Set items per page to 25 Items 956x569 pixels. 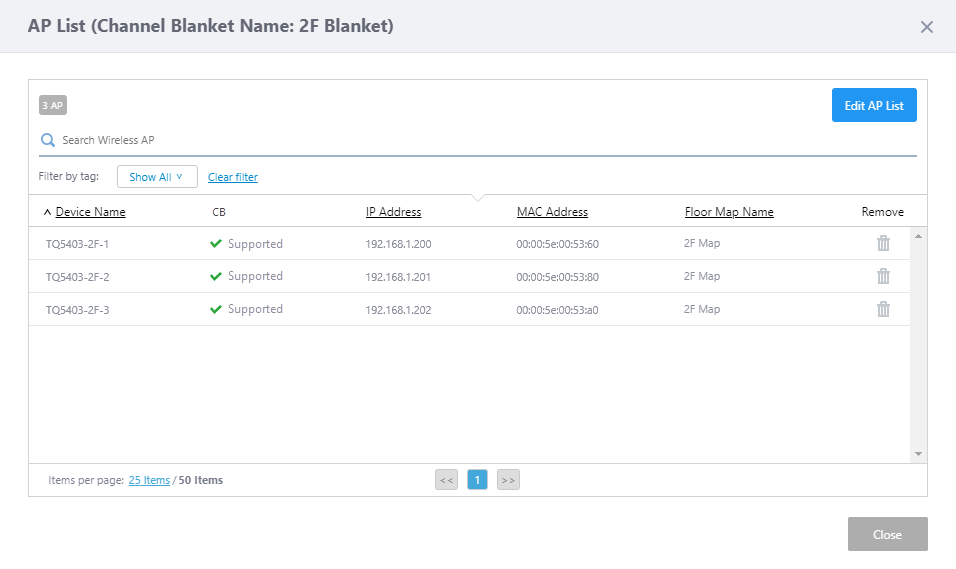coord(149,480)
